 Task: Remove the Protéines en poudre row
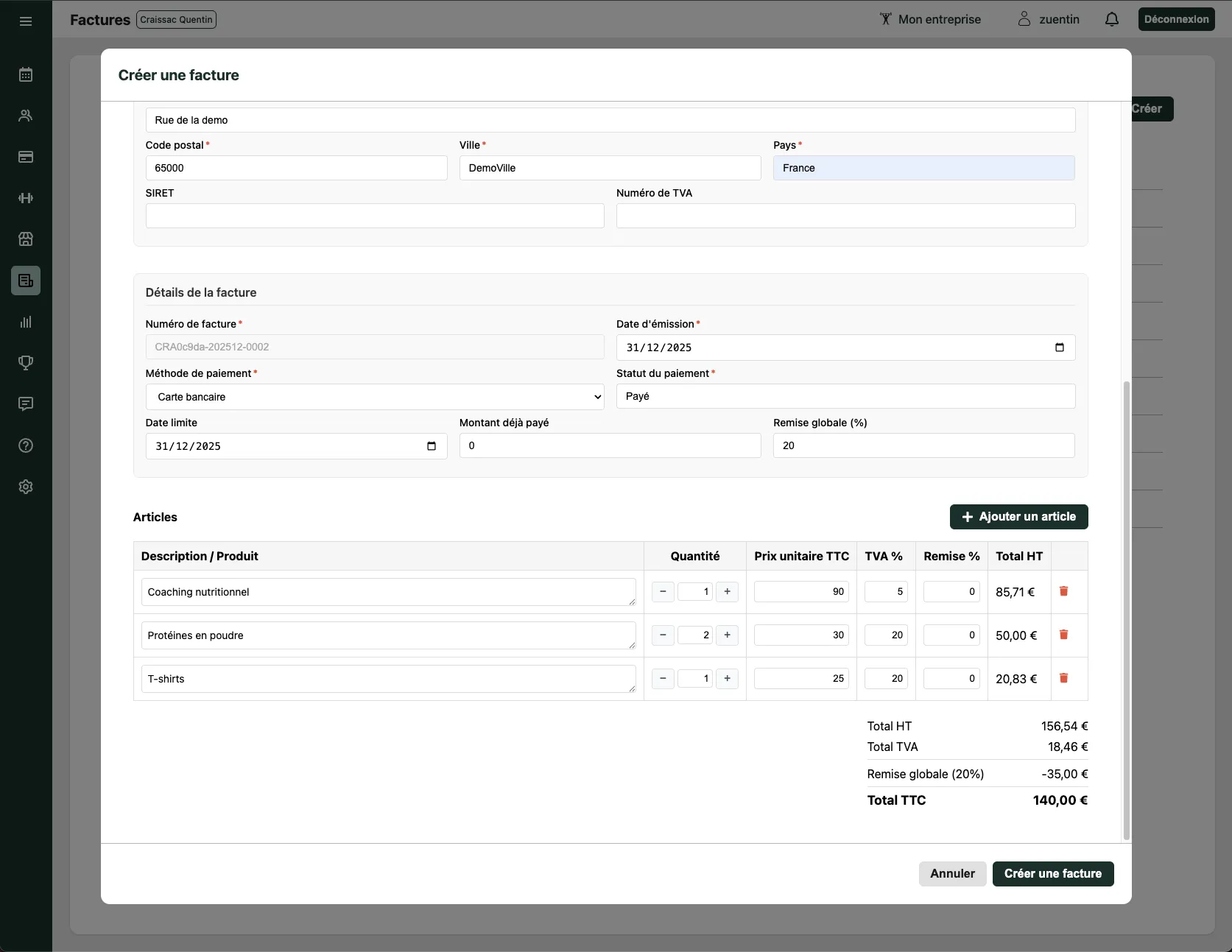(x=1063, y=635)
